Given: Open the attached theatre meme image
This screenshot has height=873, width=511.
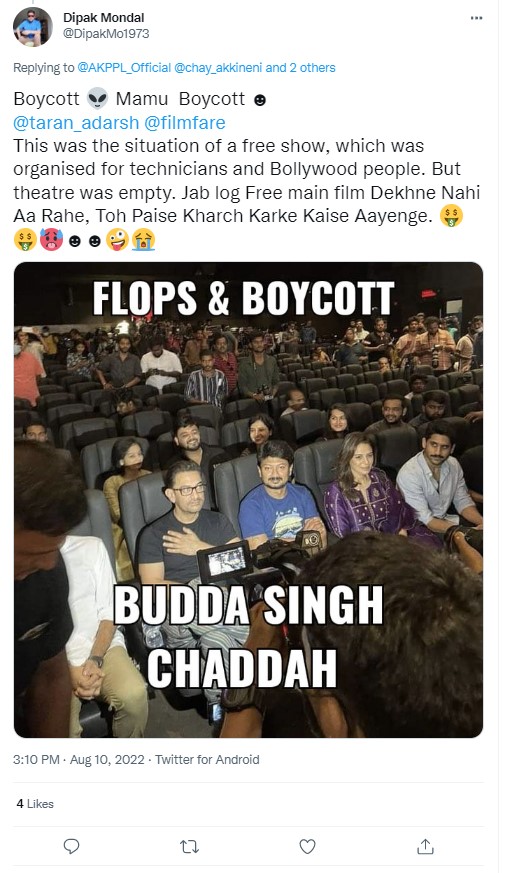Looking at the screenshot, I should 248,499.
